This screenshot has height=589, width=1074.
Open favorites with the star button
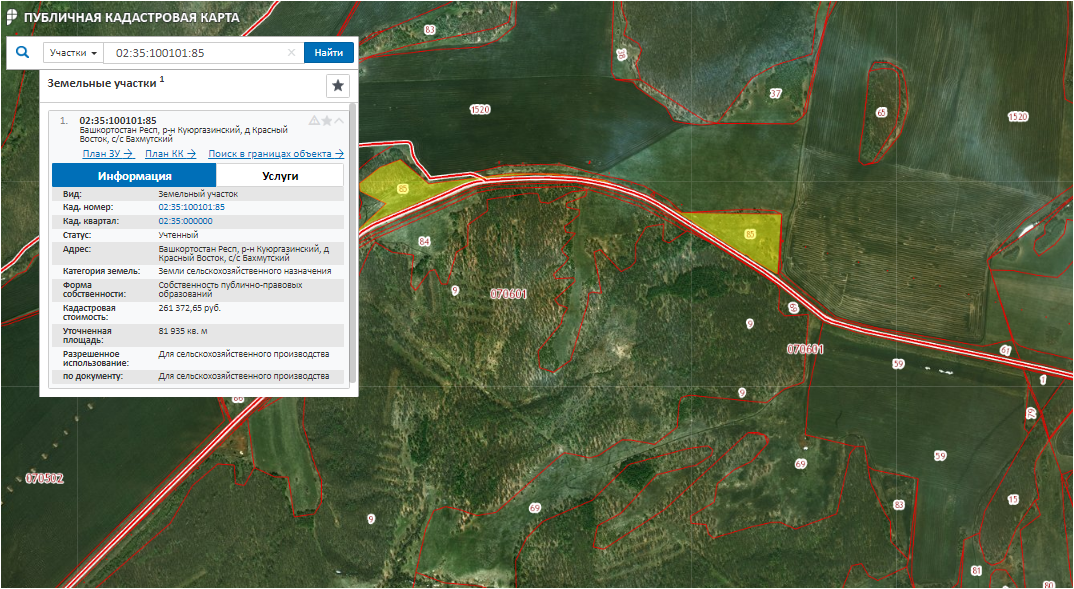tap(338, 86)
